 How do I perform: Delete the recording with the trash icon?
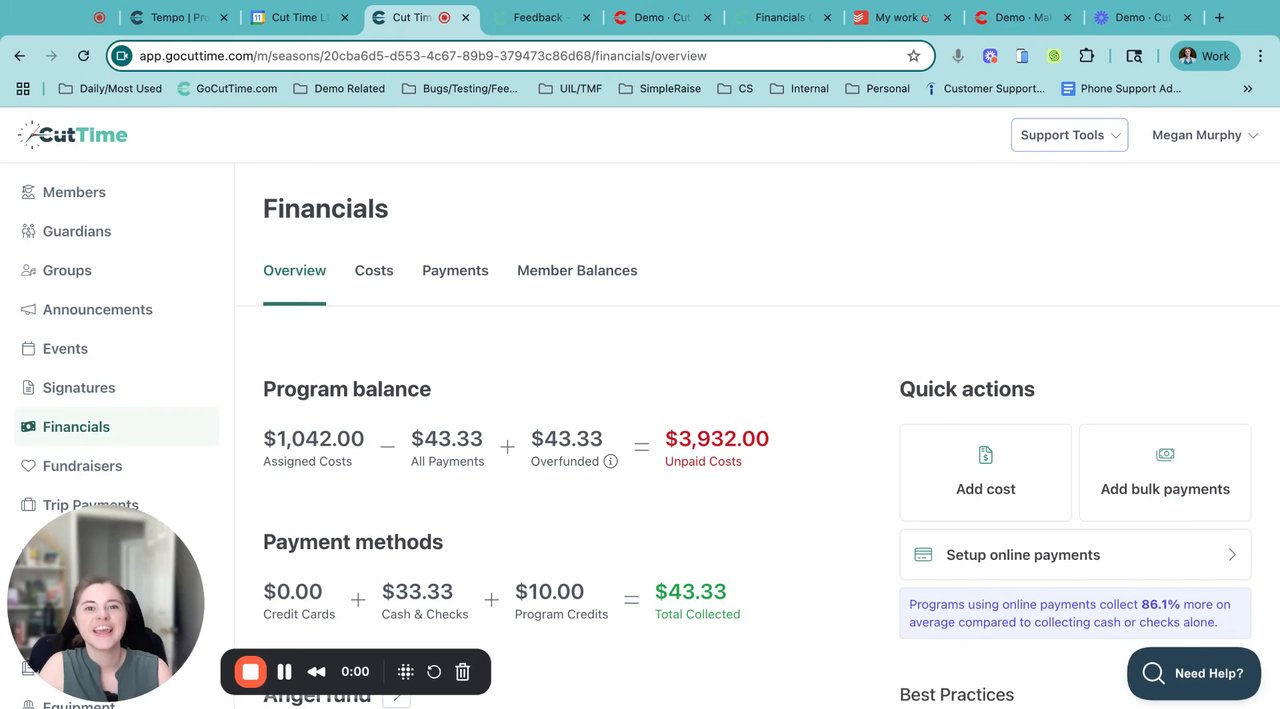point(463,672)
